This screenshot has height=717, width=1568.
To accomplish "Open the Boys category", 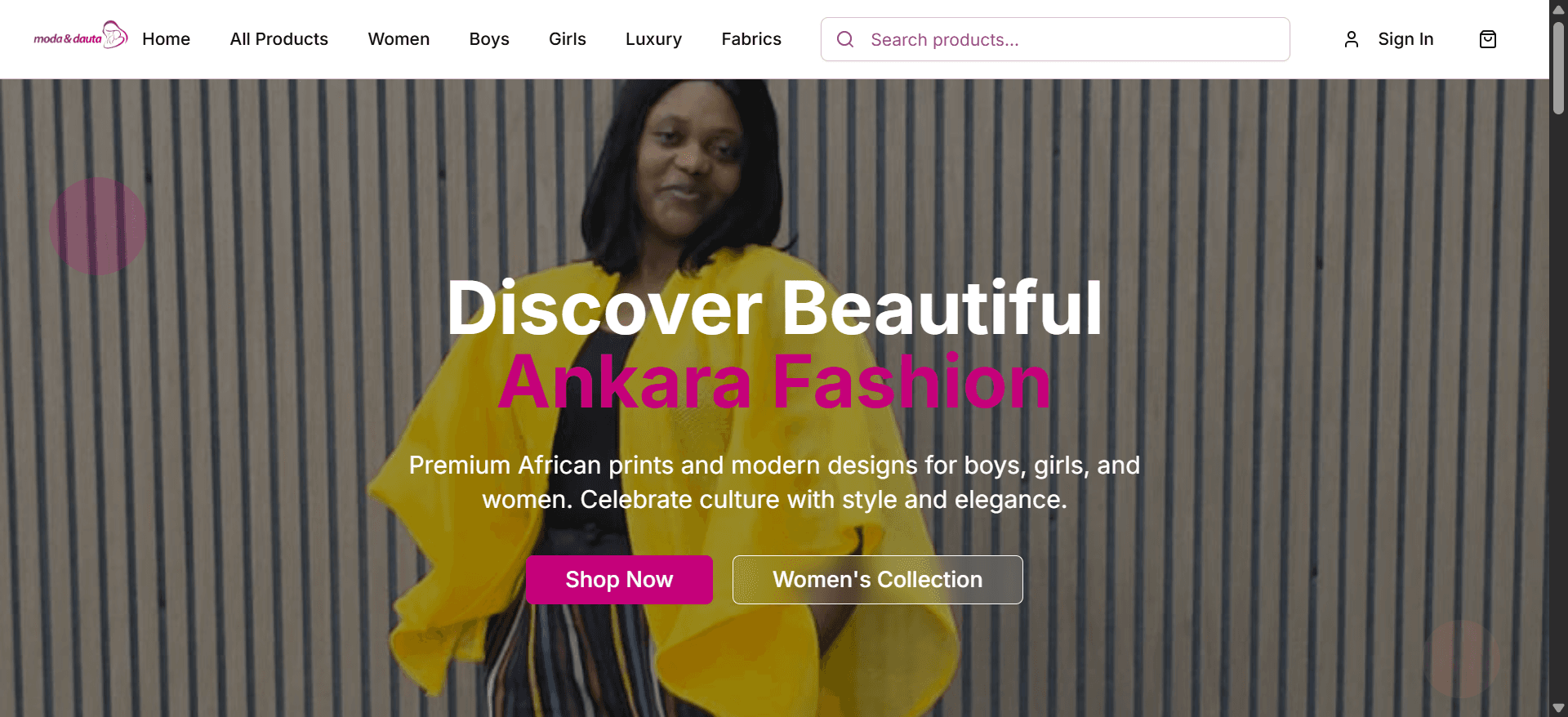I will coord(489,39).
